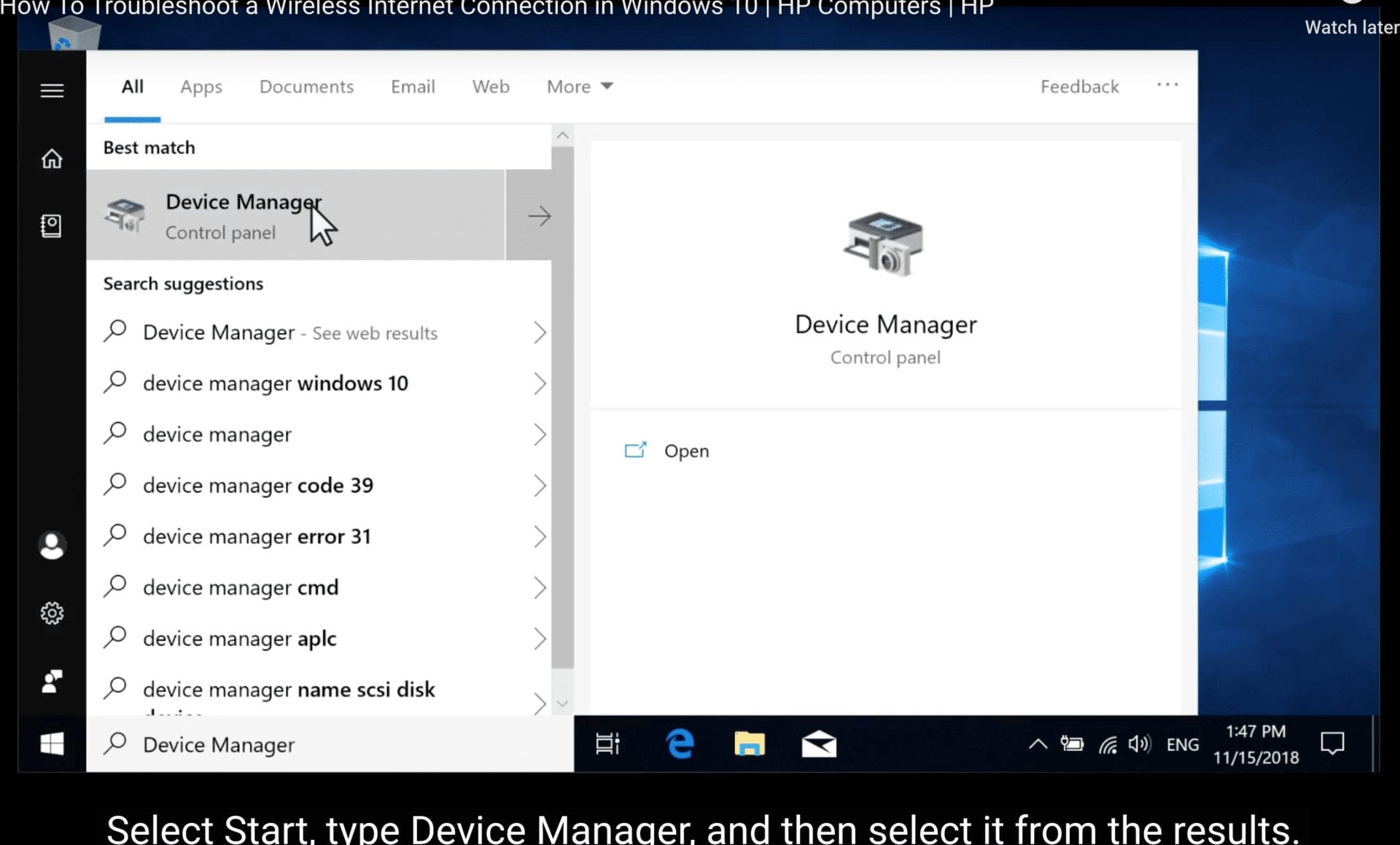Open the Notebook icon in sidebar
Screen dimensions: 1400x845
click(x=51, y=226)
